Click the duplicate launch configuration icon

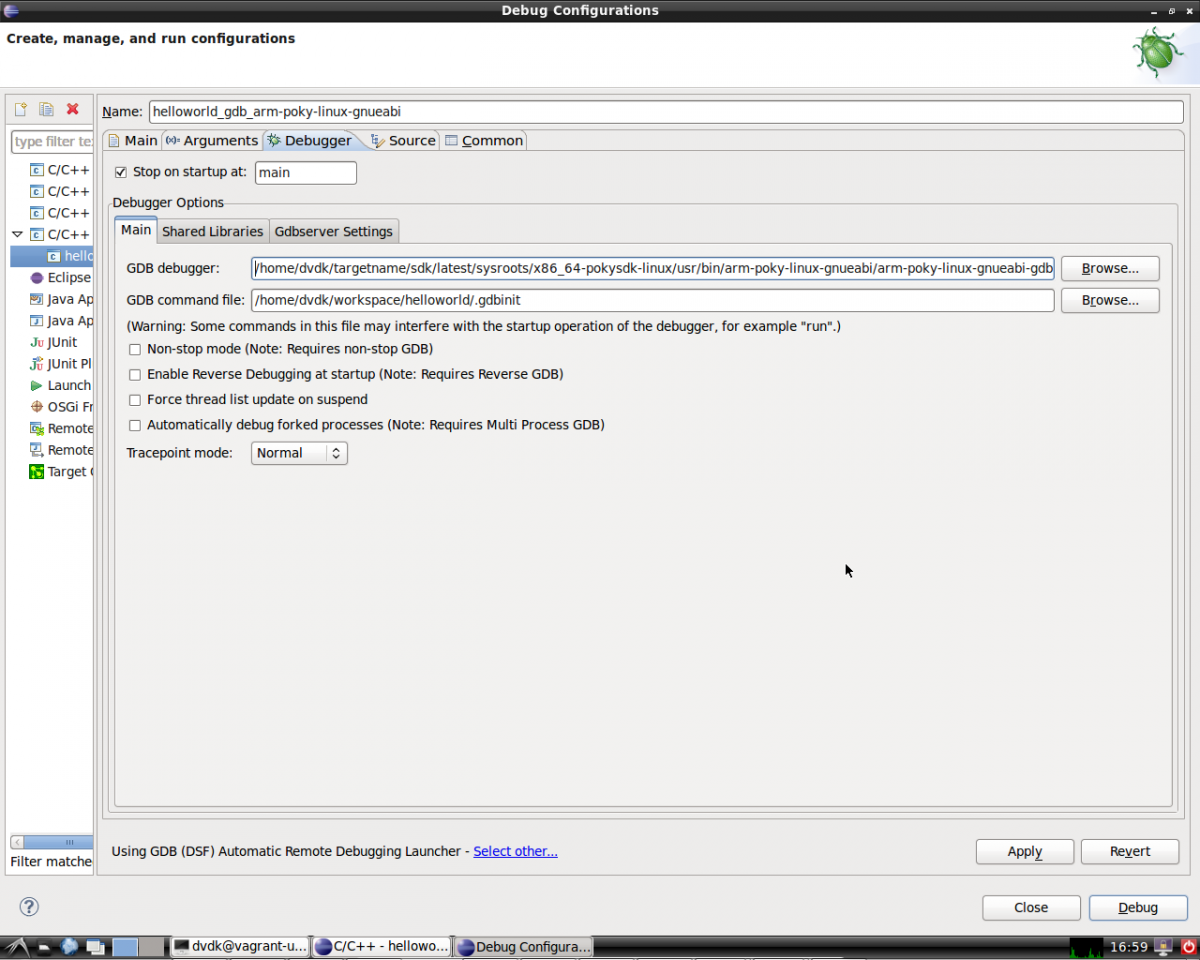pyautogui.click(x=46, y=109)
